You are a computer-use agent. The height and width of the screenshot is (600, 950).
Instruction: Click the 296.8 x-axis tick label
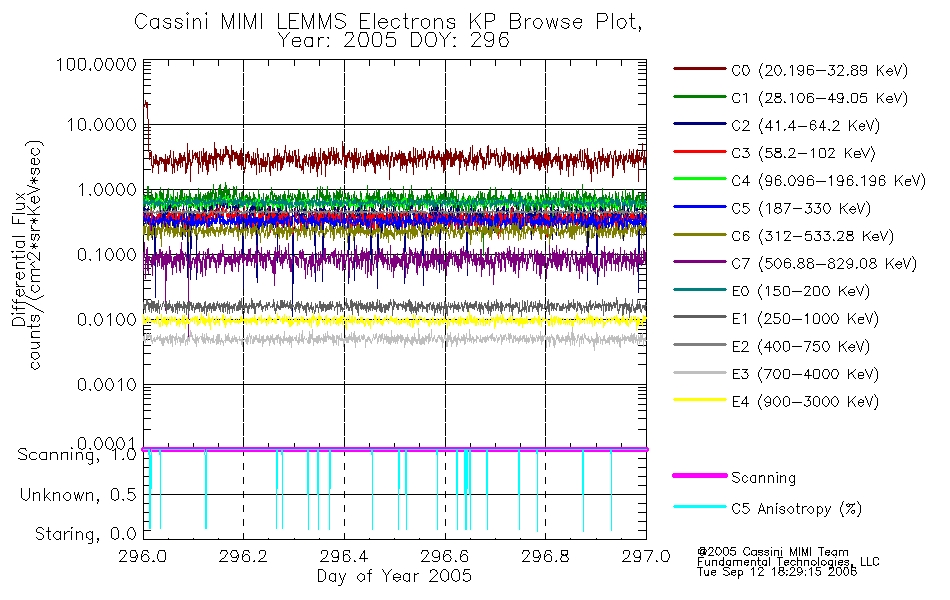tap(545, 556)
